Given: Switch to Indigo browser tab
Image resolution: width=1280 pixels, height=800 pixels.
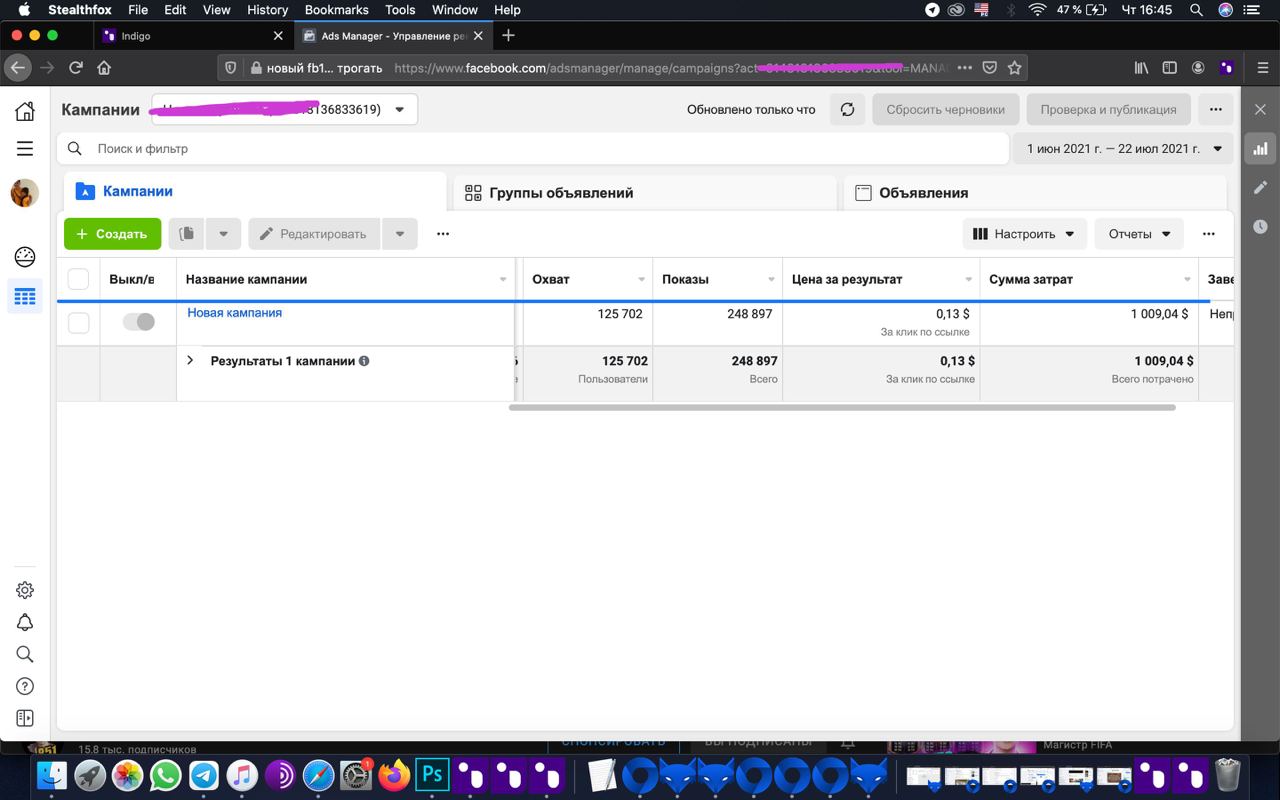Looking at the screenshot, I should point(194,35).
